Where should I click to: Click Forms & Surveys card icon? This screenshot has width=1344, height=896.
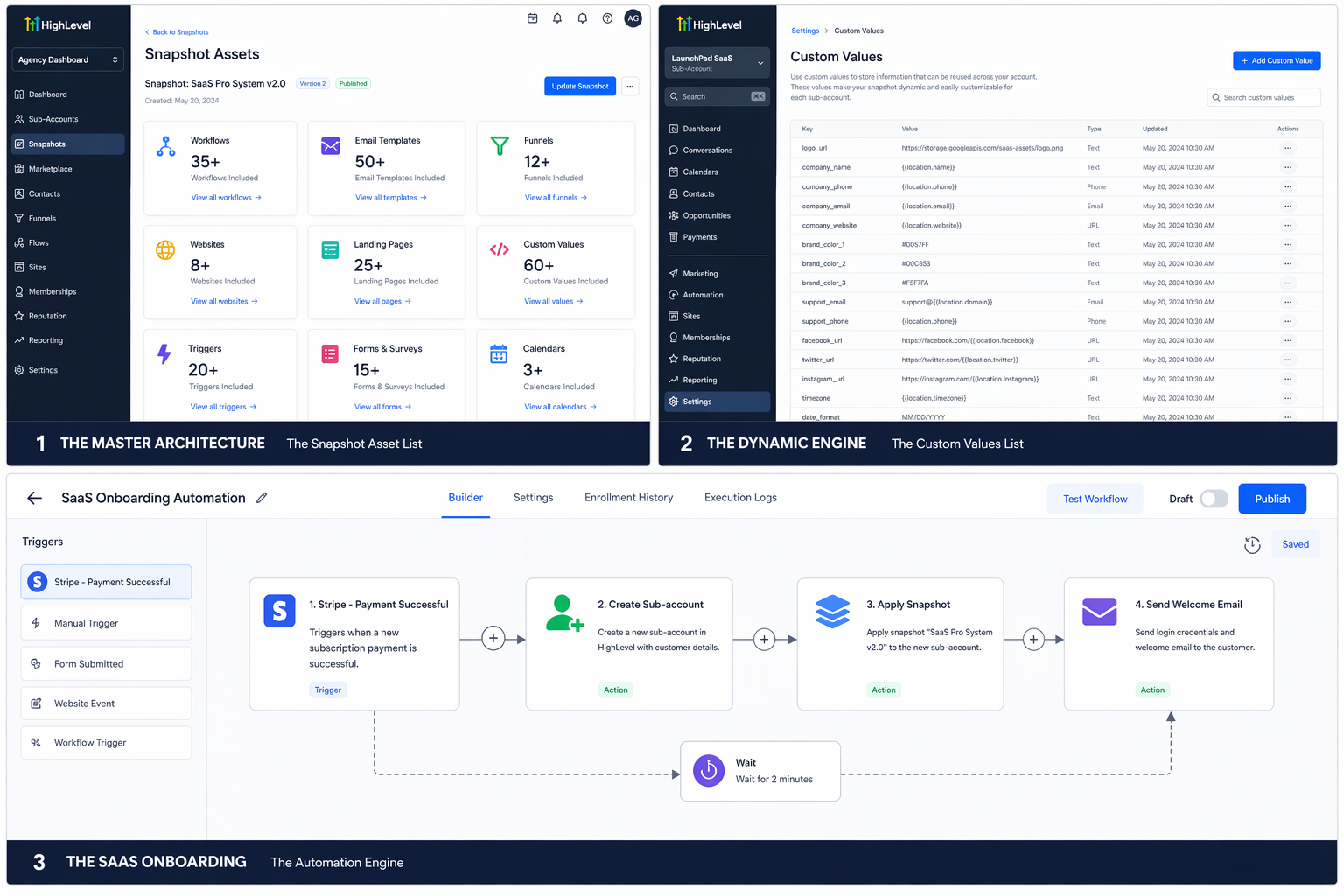click(330, 354)
